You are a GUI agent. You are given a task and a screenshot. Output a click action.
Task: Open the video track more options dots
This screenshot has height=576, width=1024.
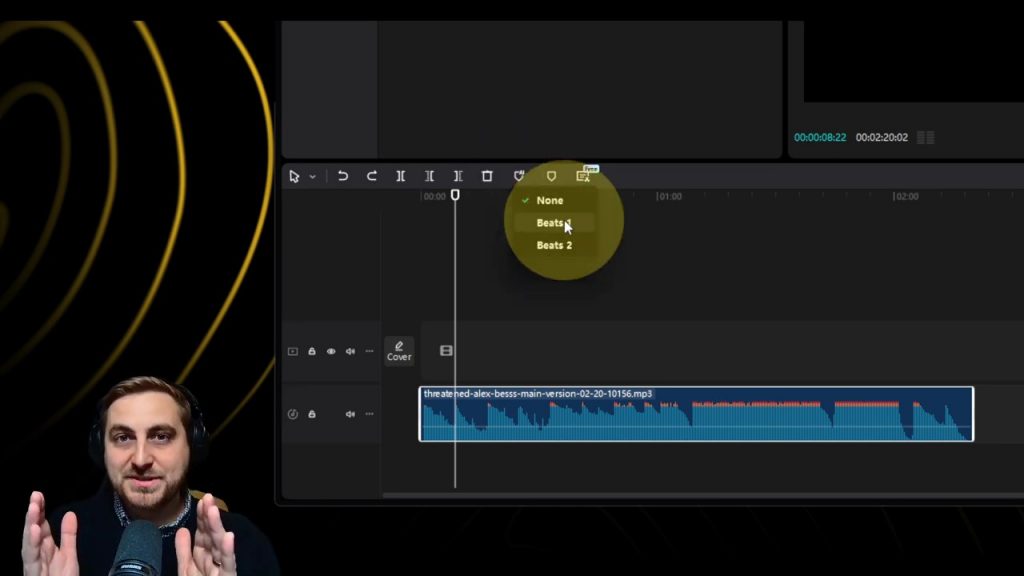pyautogui.click(x=369, y=351)
